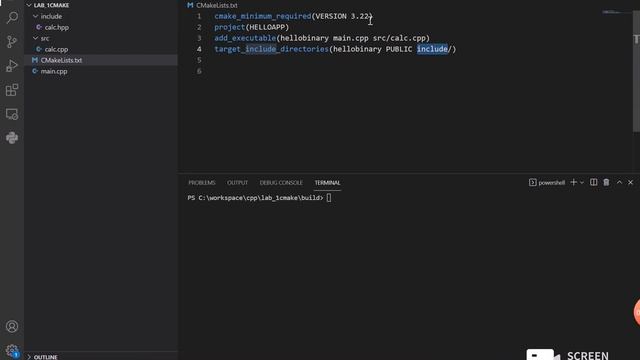Click add_executable on line 3
This screenshot has height=360, width=640.
click(245, 38)
